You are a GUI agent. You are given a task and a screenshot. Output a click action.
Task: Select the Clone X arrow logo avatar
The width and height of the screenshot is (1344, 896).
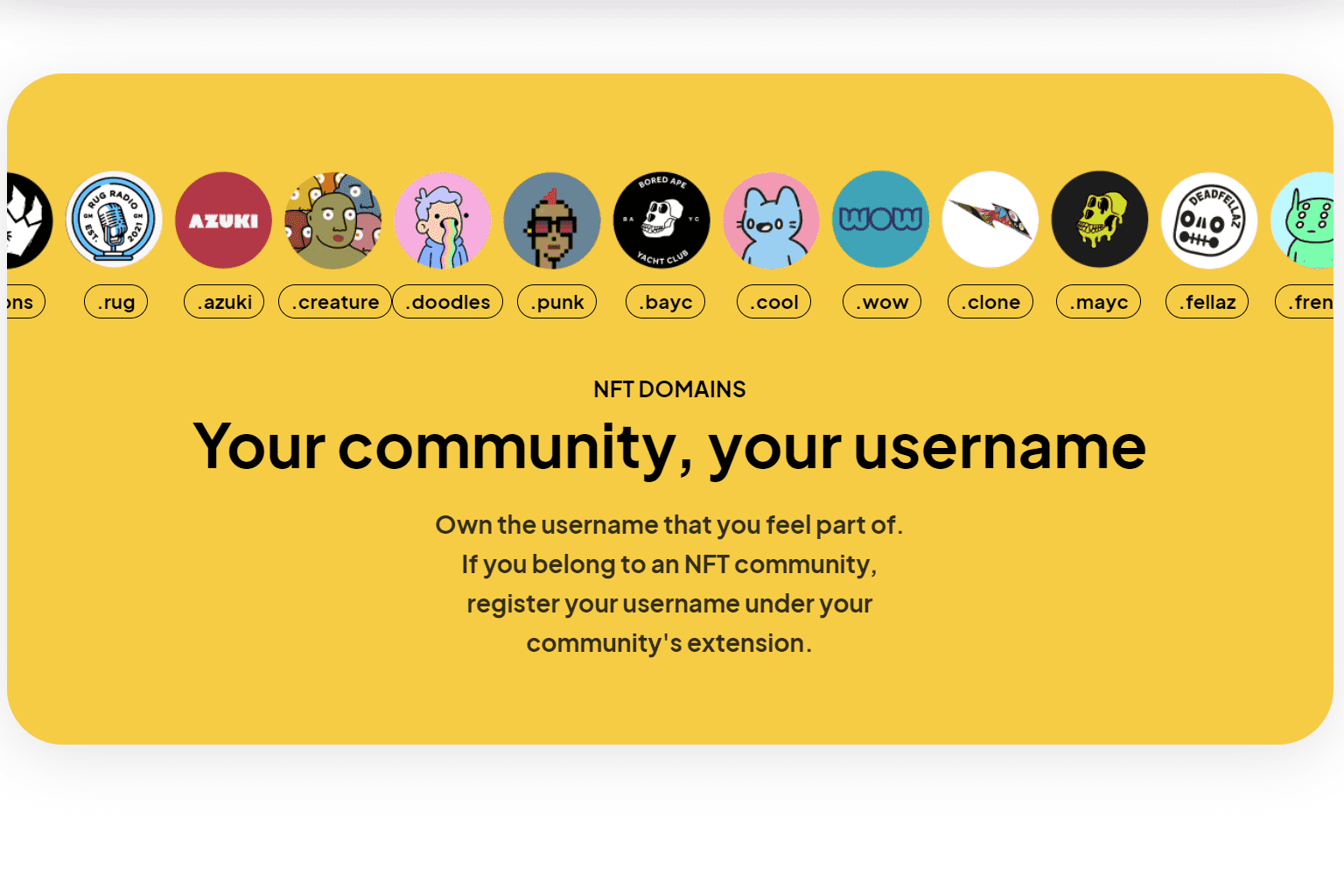(990, 220)
